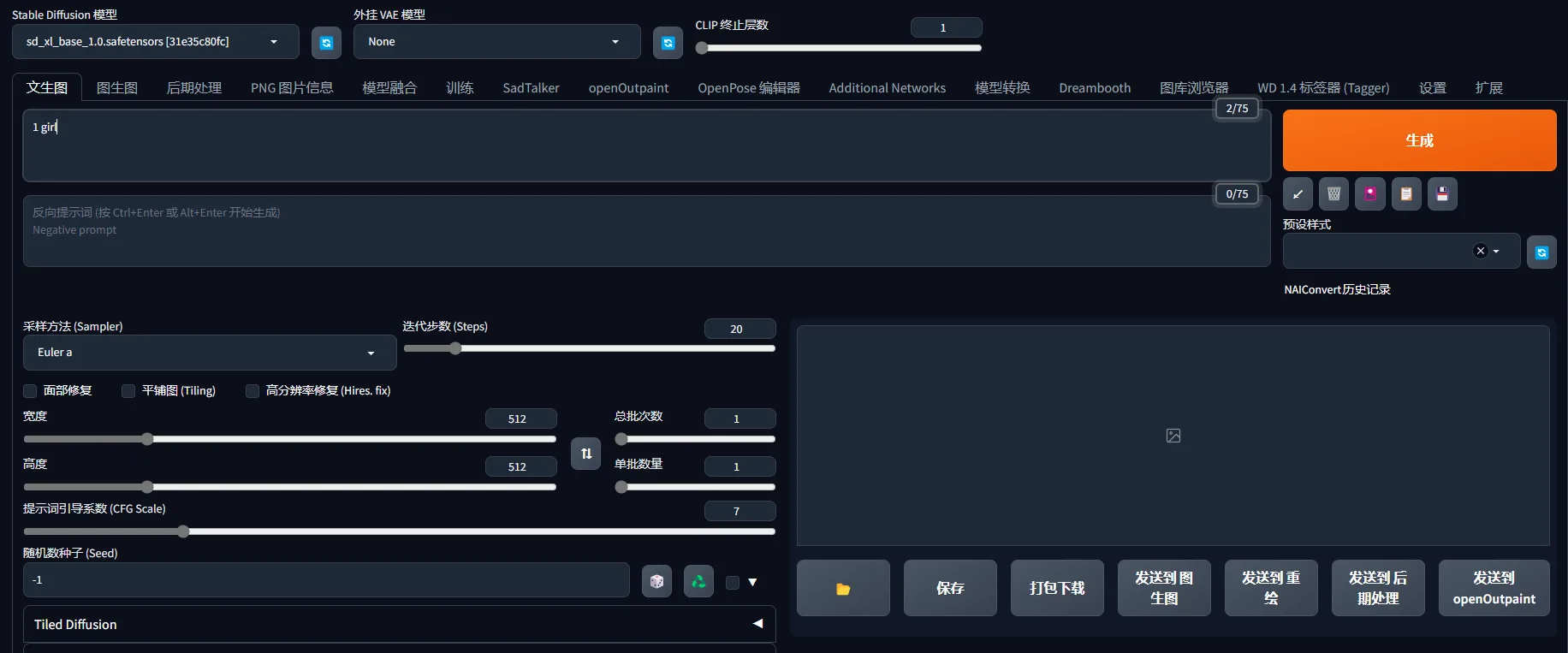Click the orange 生成 generate button
This screenshot has height=653, width=1568.
(x=1419, y=140)
